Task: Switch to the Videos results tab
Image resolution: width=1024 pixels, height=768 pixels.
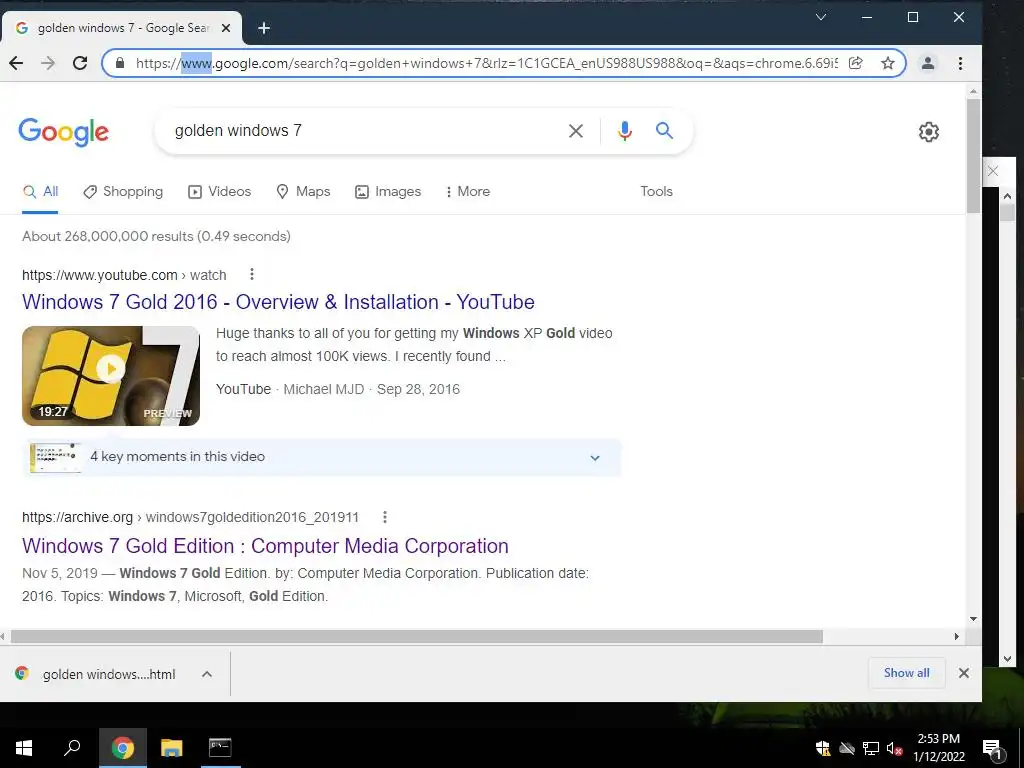Action: (219, 191)
